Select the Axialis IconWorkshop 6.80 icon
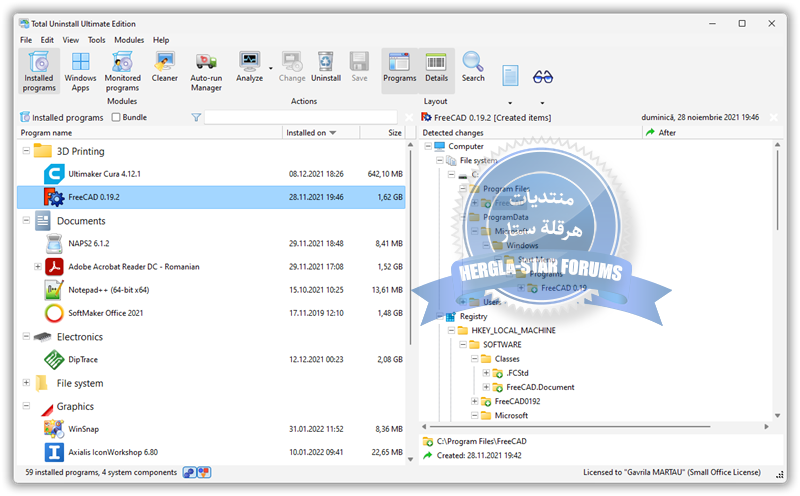800x496 pixels. (54, 452)
